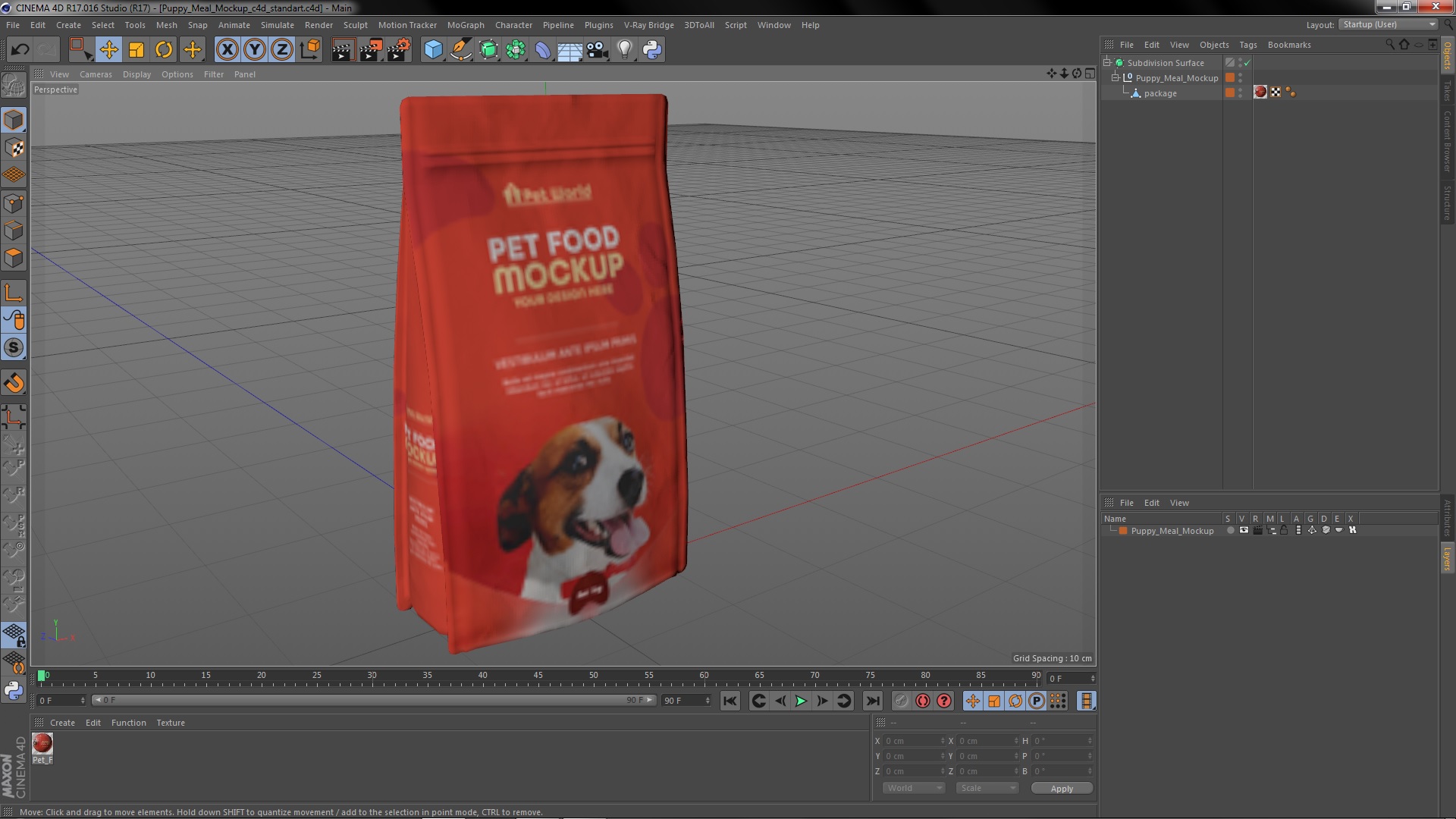
Task: Select the Live Selection tool
Action: tap(80, 50)
